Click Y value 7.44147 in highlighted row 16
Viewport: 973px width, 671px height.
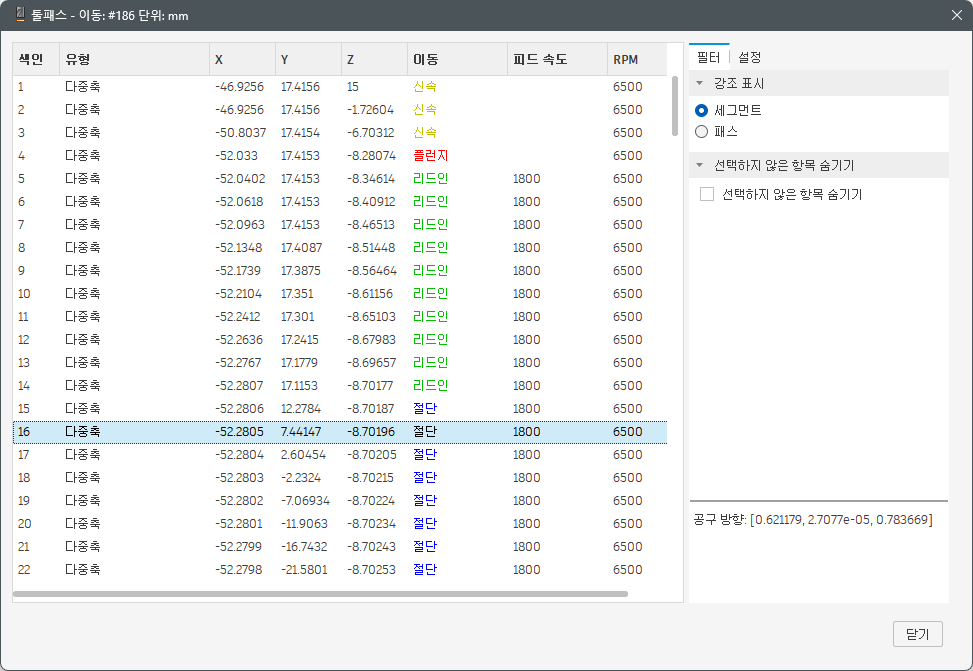click(x=301, y=431)
